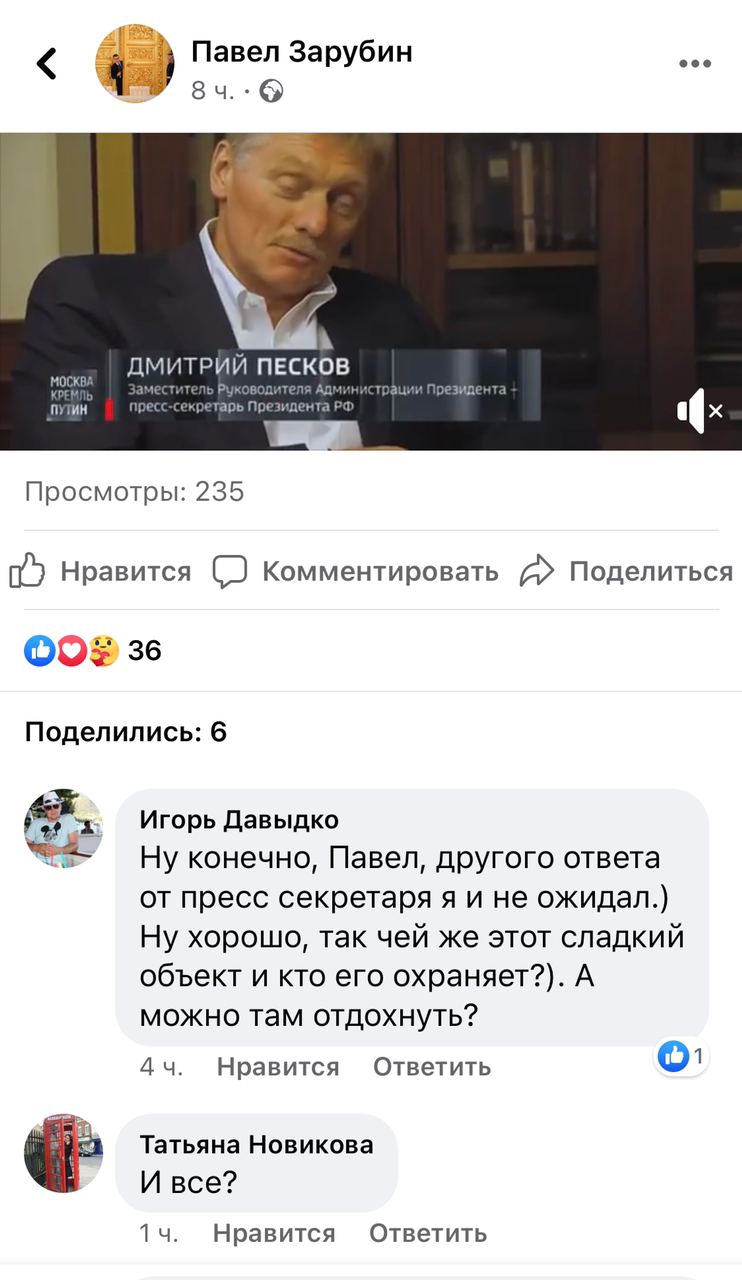Screen dimensions: 742x1280
Task: View the like reaction badge on Игорь's comment
Action: (683, 1056)
